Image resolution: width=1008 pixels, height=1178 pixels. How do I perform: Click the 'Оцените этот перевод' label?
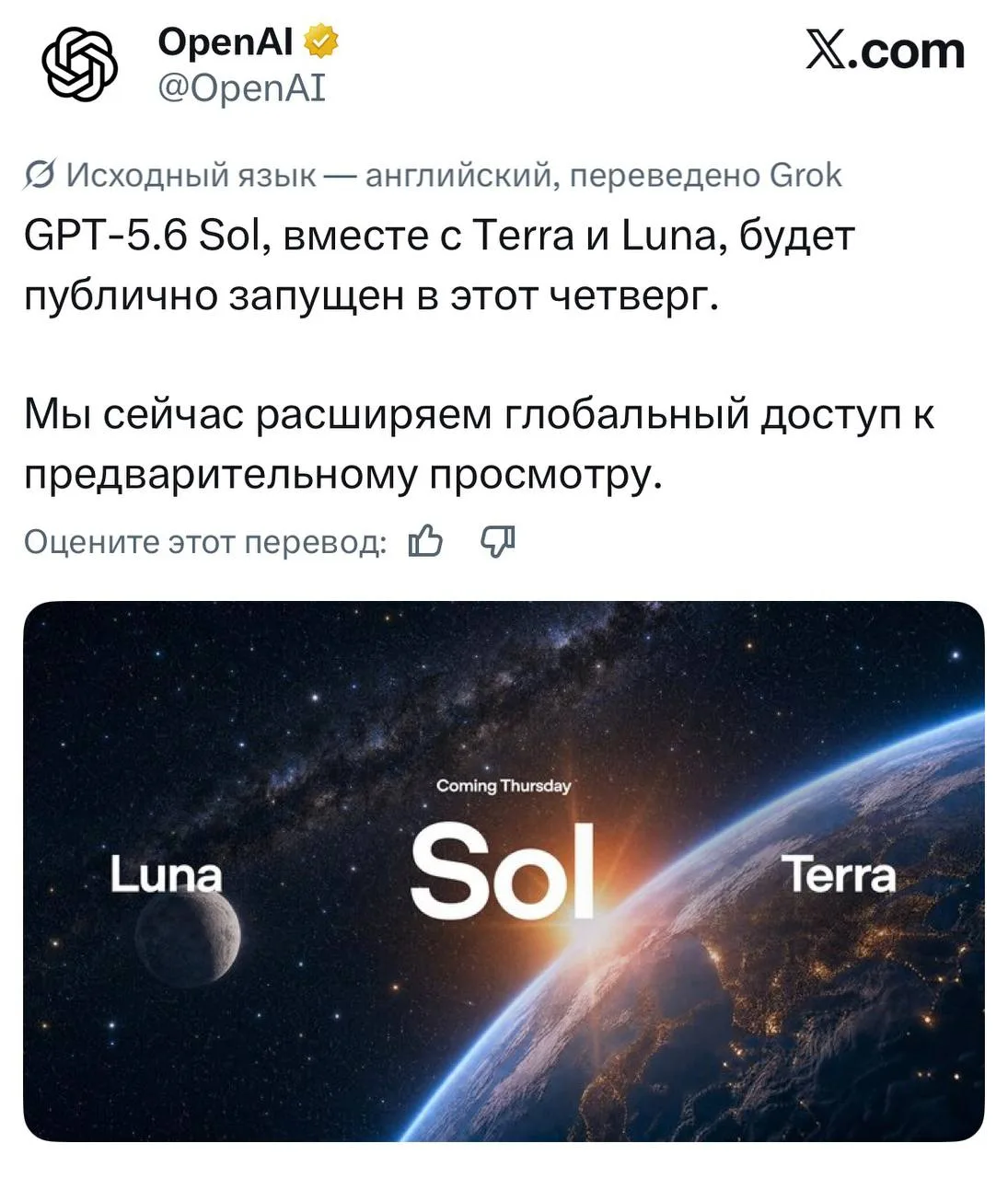click(205, 542)
